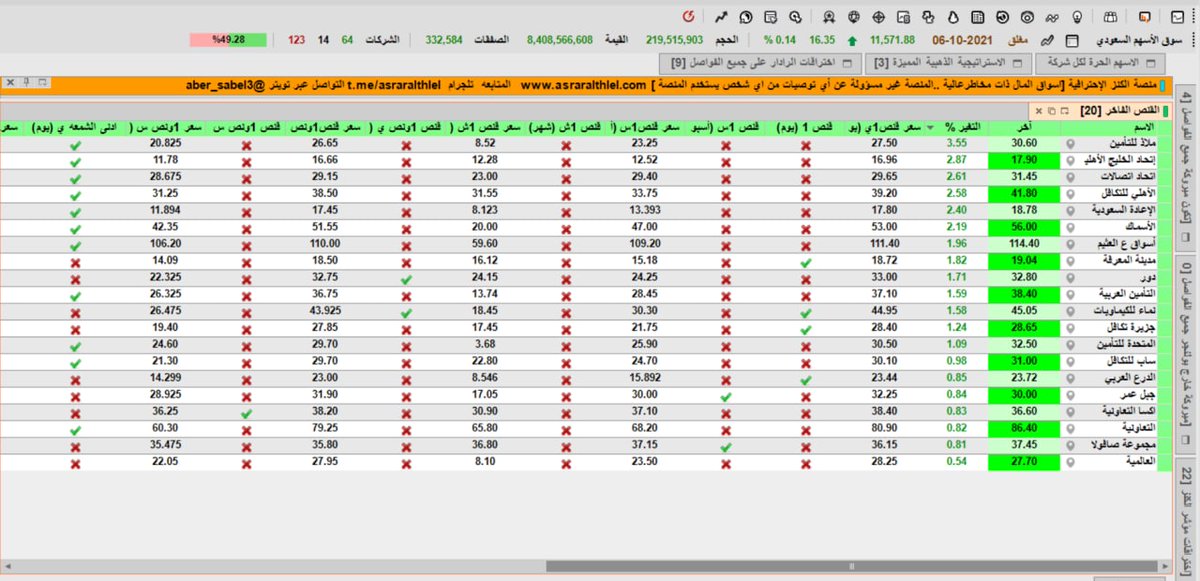The image size is (1200, 581).
Task: Select the crosshair target toolbar icon
Action: [x=879, y=17]
